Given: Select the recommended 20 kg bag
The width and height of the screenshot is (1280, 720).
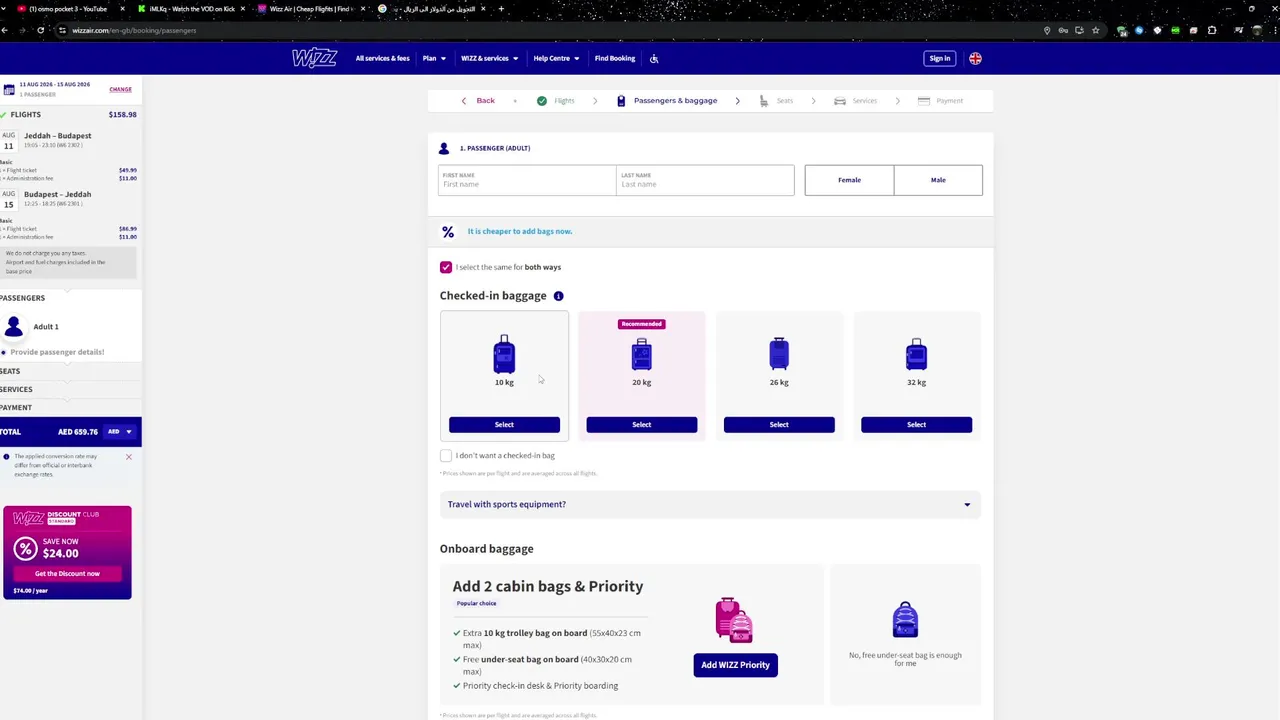Looking at the screenshot, I should pos(641,425).
